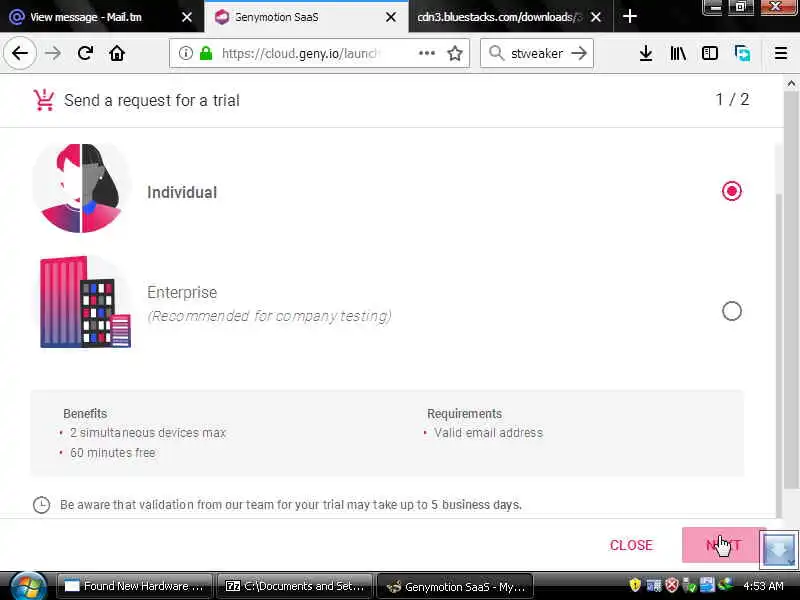Open Genymotion SaaS taskbar window

coord(455,586)
